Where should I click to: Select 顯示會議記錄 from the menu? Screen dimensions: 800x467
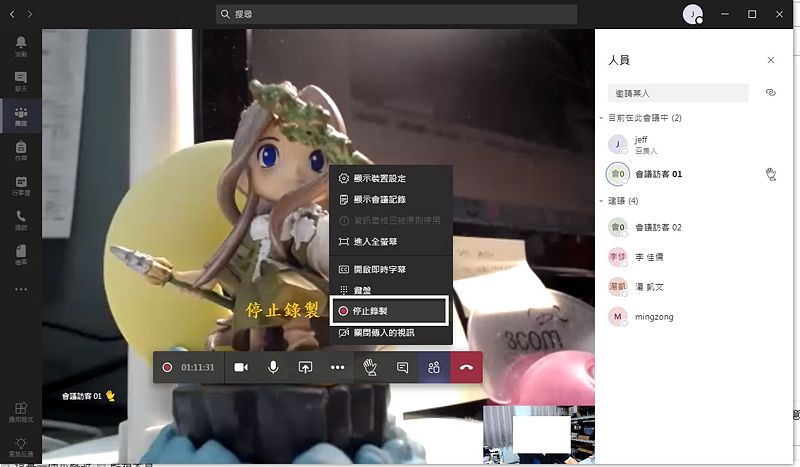coord(391,199)
